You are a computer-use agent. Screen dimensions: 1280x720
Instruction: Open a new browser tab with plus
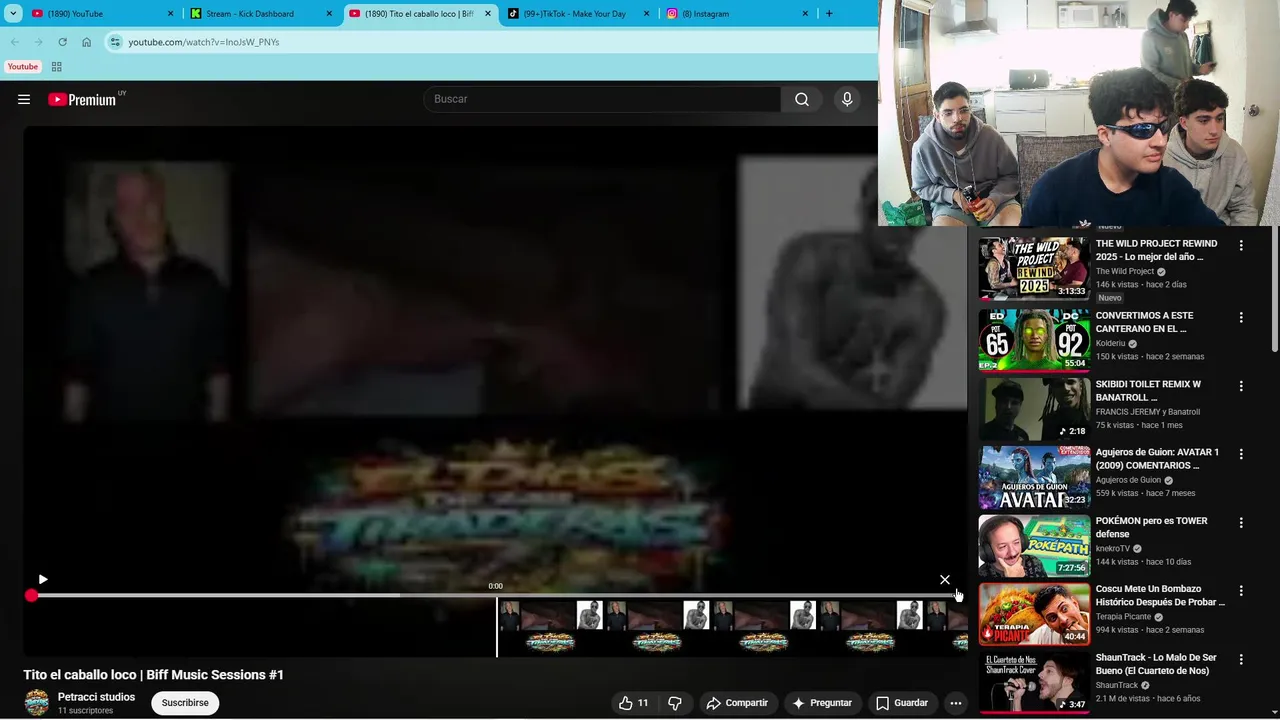tap(829, 14)
